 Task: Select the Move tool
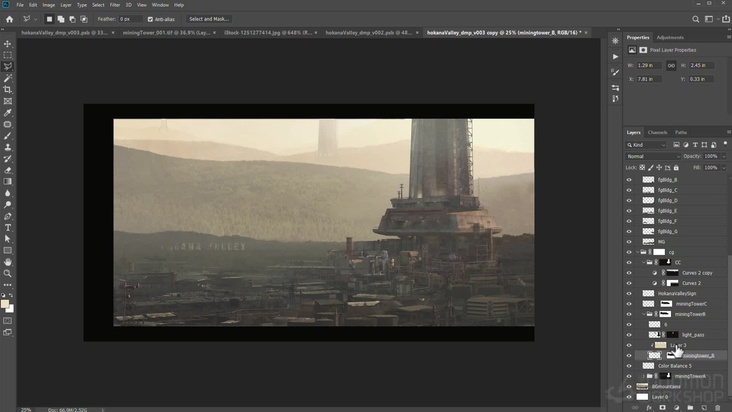7,43
